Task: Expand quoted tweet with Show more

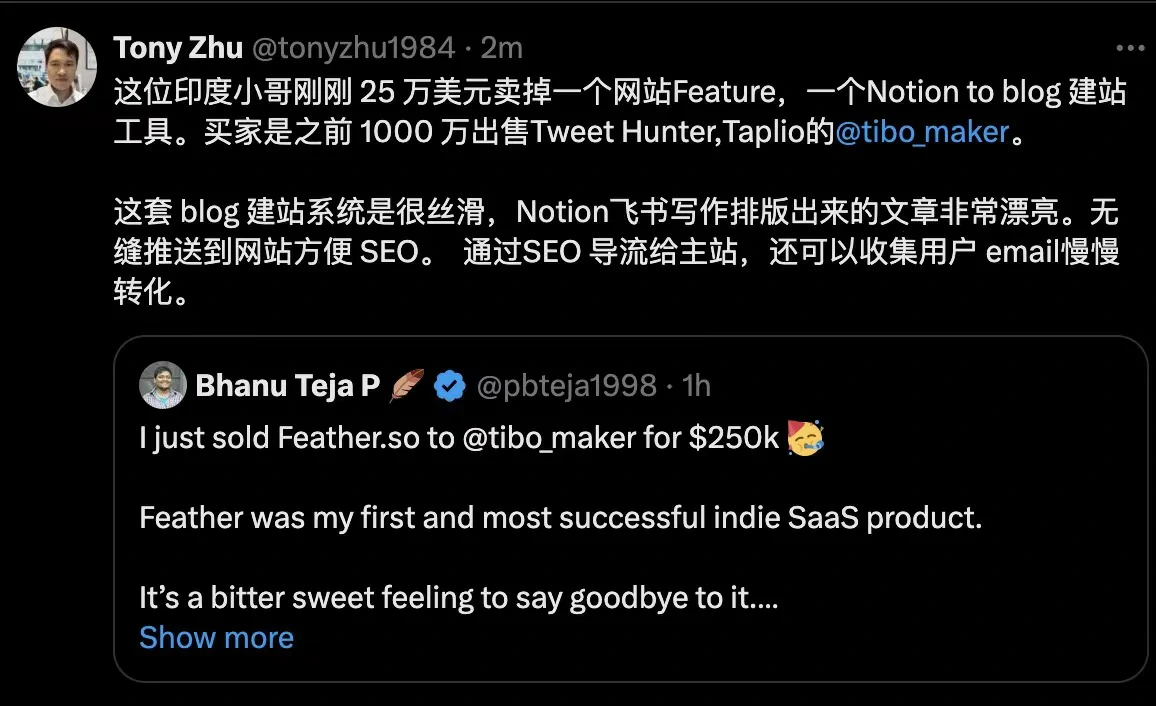Action: pyautogui.click(x=216, y=638)
